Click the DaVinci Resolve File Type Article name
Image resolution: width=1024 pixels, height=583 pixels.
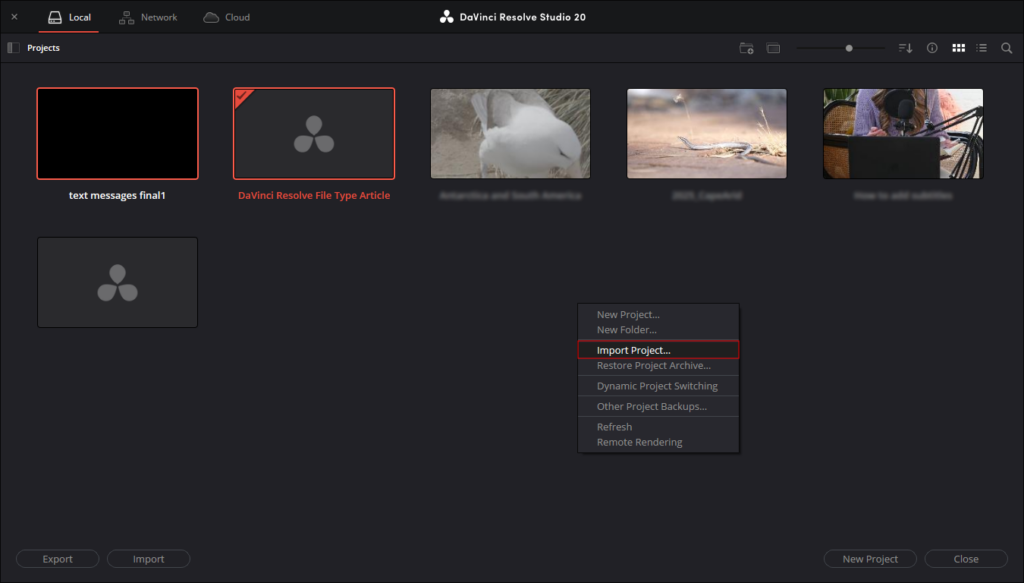[314, 195]
